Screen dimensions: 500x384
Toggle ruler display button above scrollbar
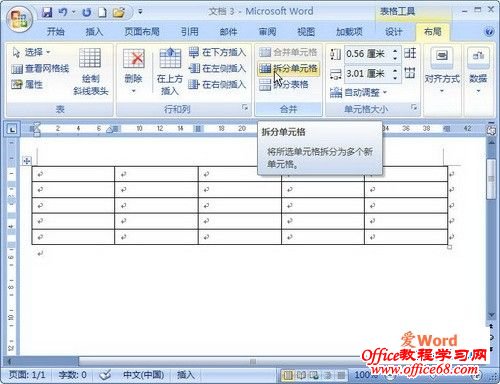[491, 130]
